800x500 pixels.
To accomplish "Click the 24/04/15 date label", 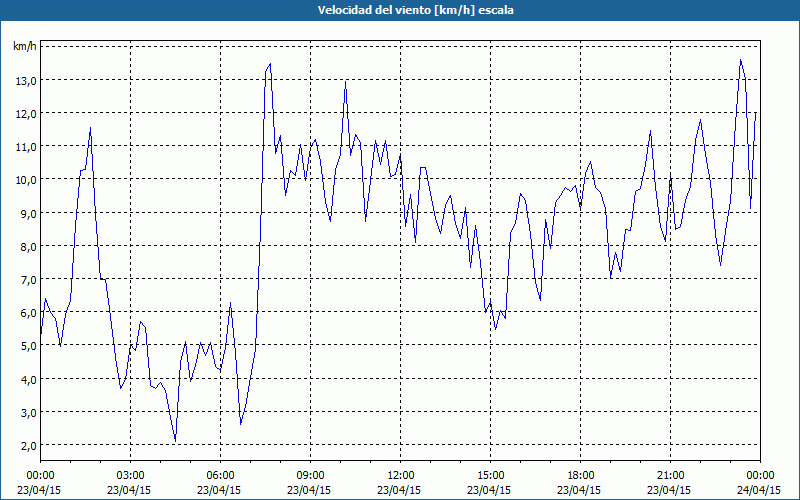I will [x=759, y=490].
